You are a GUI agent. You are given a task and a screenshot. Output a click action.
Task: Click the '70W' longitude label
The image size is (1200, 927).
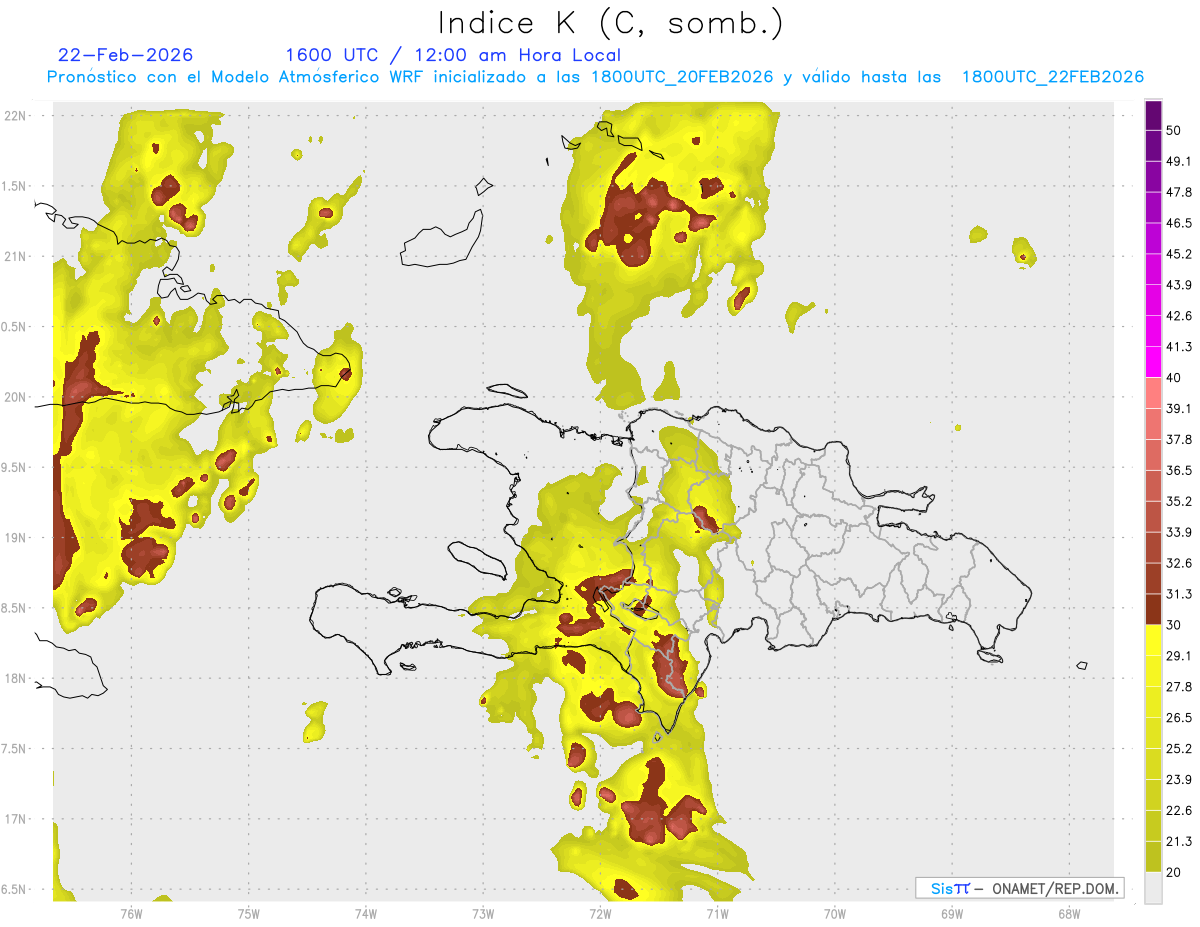click(835, 913)
